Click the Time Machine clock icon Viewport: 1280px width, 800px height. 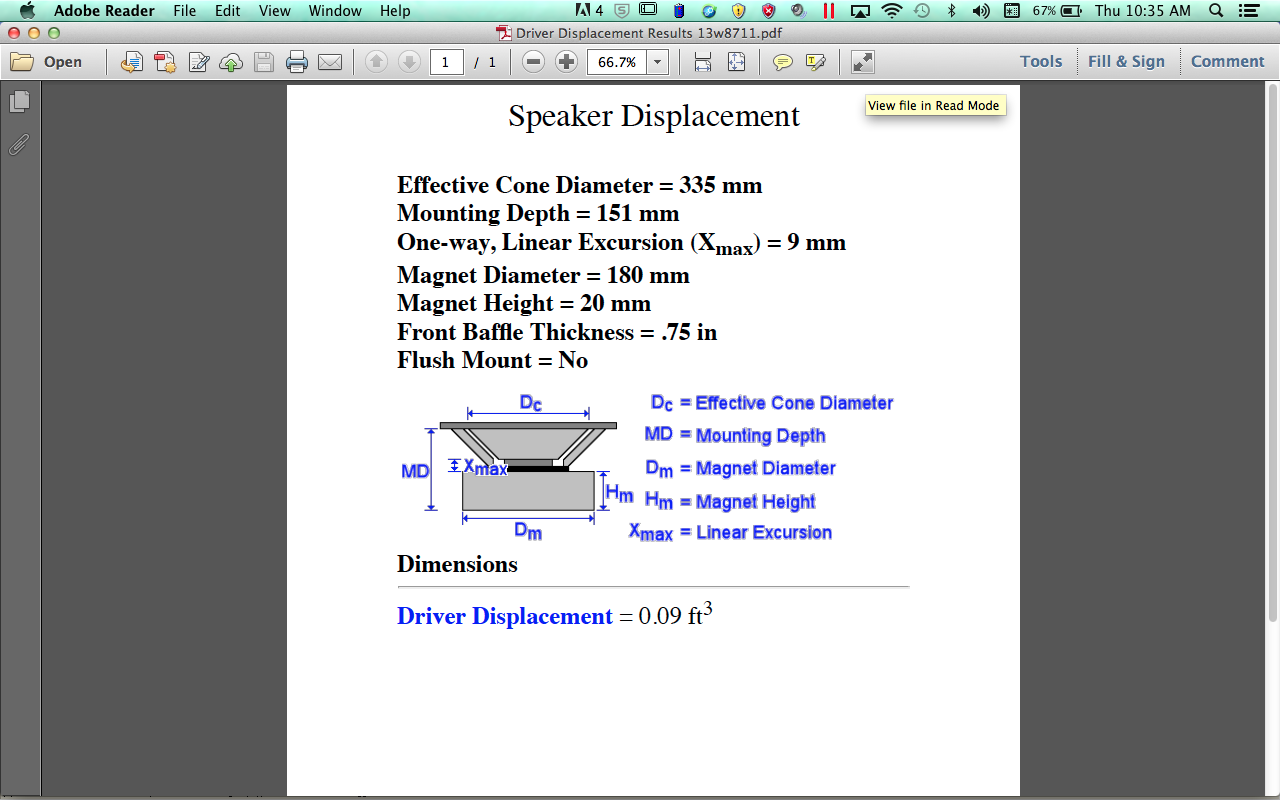(921, 11)
